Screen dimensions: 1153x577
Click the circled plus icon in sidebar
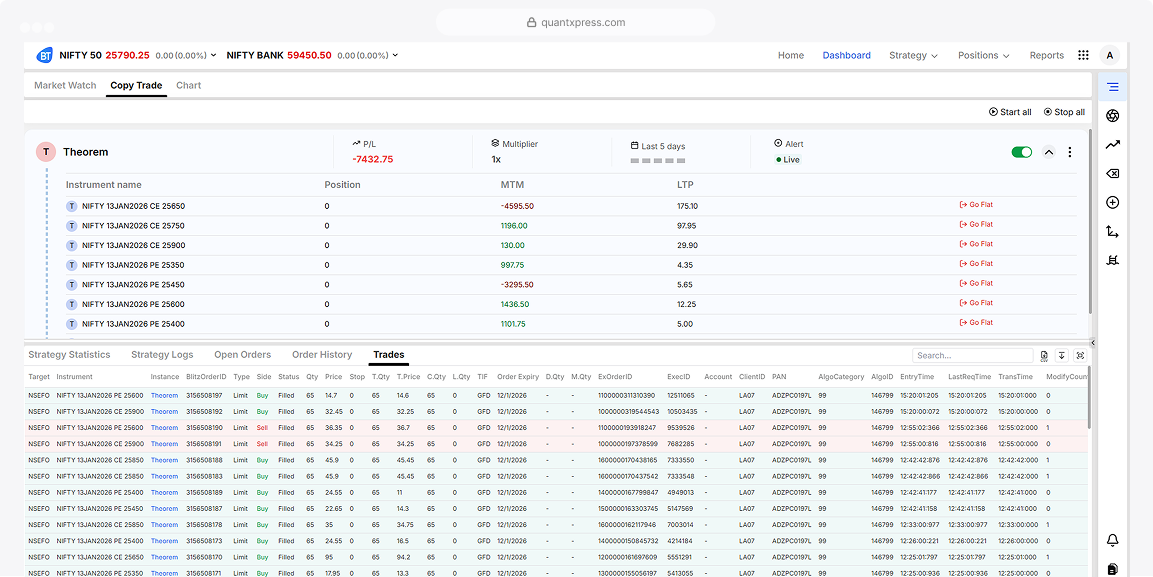point(1113,202)
